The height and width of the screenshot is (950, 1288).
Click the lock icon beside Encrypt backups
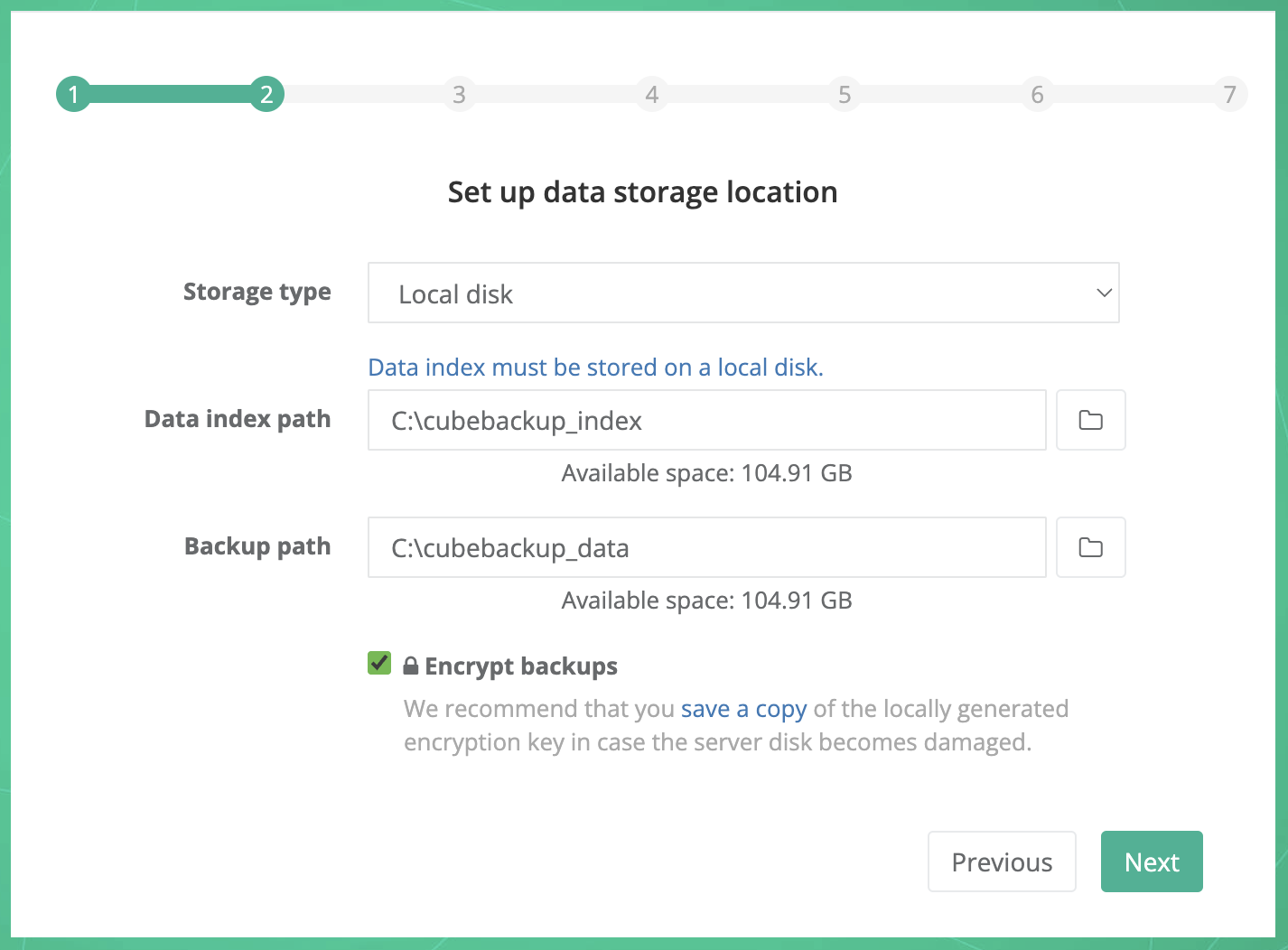(410, 666)
